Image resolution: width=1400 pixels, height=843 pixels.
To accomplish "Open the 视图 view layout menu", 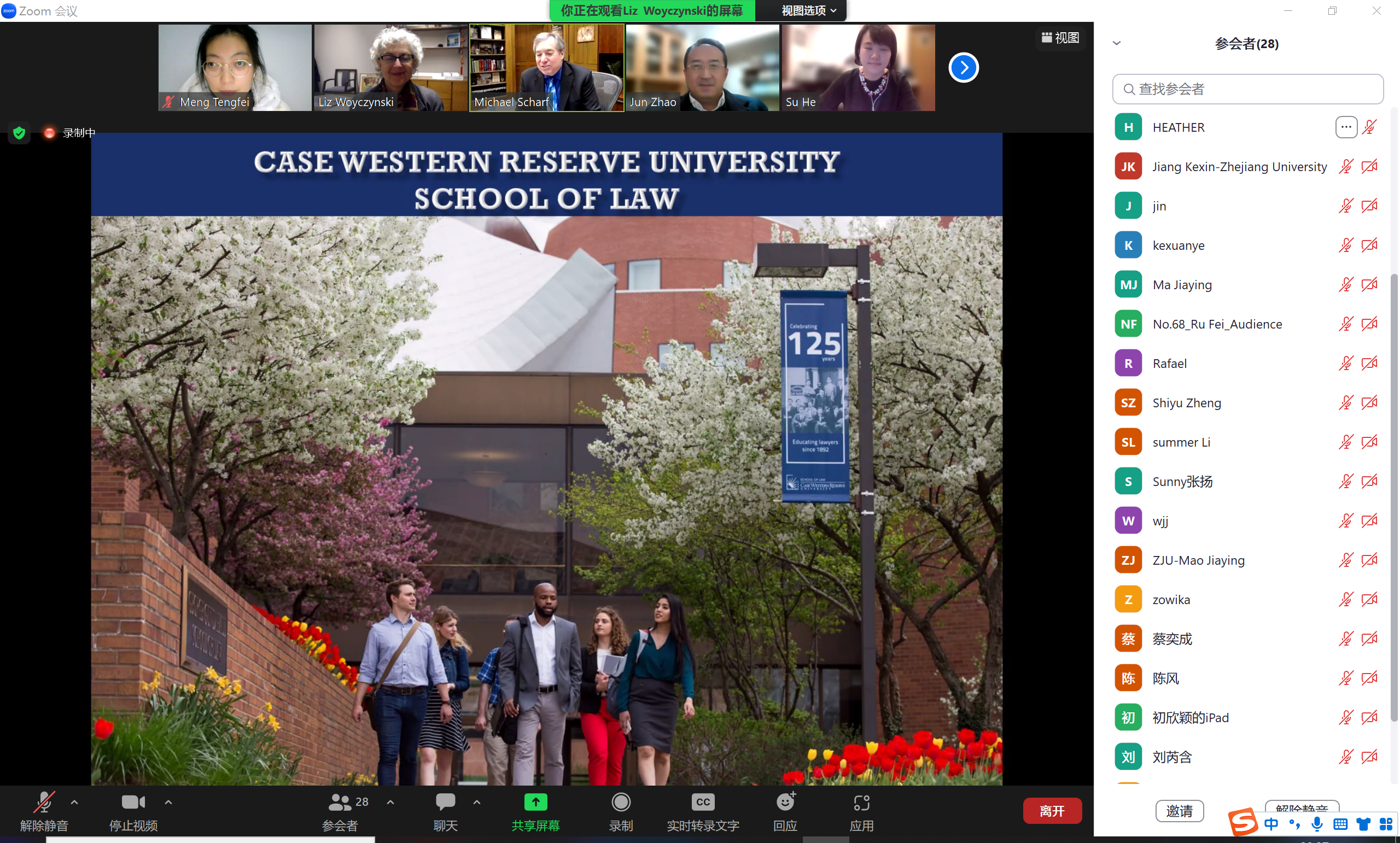I will click(1060, 38).
